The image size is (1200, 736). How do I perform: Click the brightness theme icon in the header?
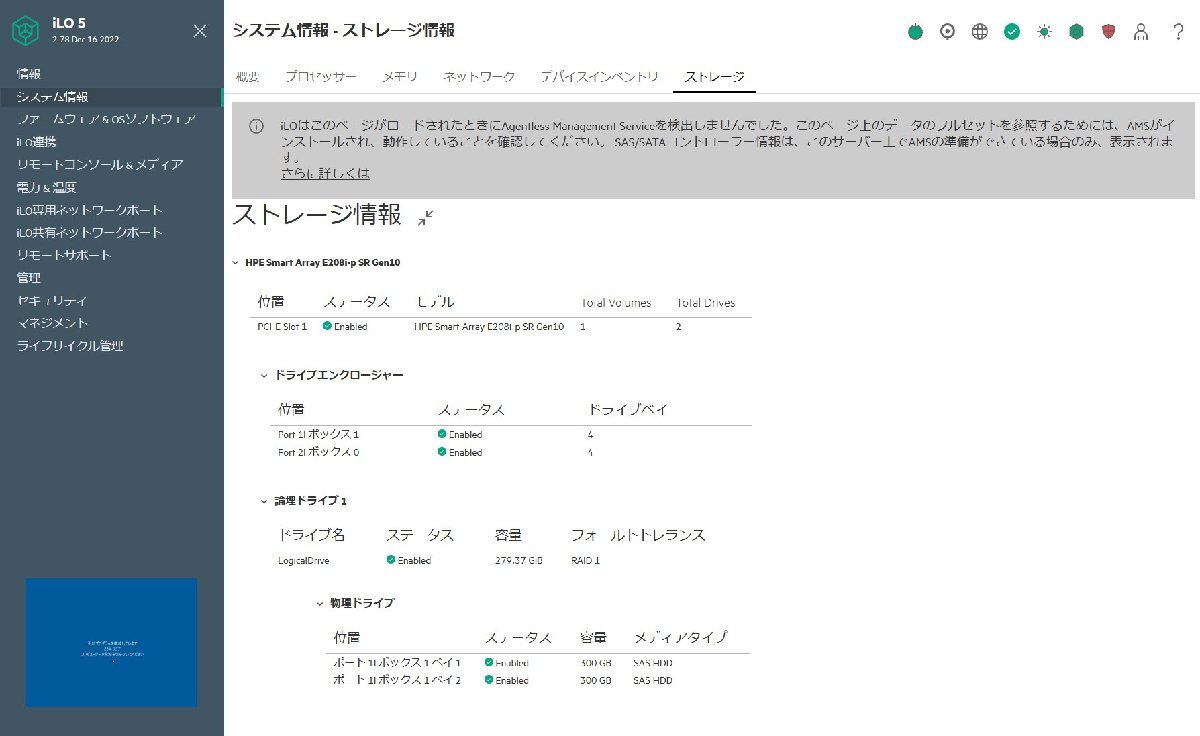1043,31
